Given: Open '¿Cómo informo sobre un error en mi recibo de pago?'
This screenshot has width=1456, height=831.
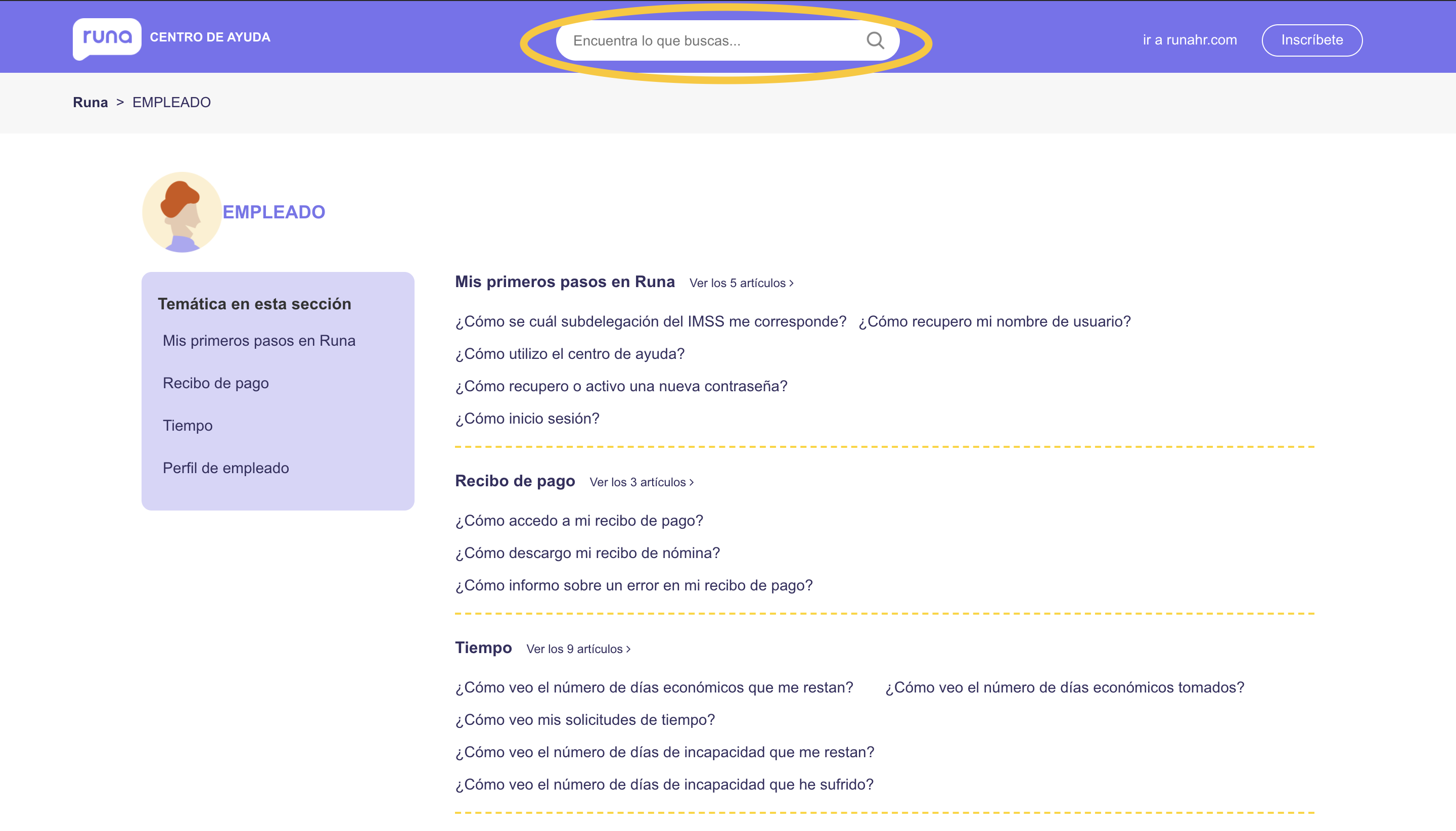Looking at the screenshot, I should (633, 585).
